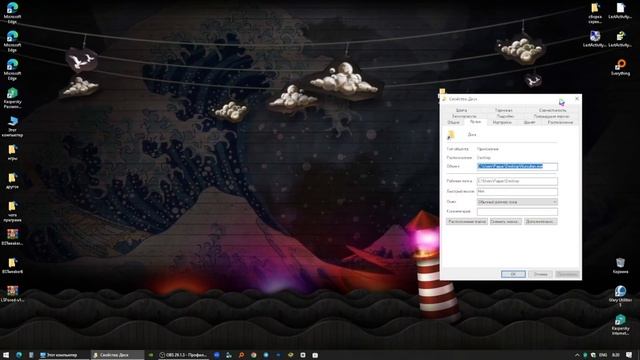Viewport: 640px width, 360px height.
Task: Click the Объект target path field
Action: tap(517, 166)
